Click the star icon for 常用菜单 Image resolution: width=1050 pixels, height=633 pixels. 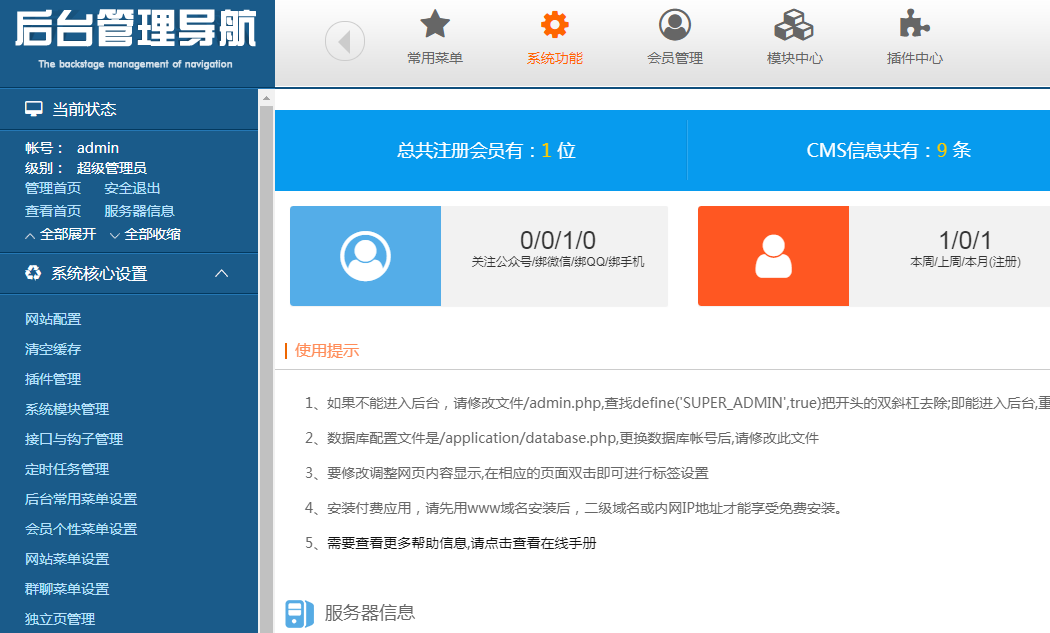tap(435, 24)
